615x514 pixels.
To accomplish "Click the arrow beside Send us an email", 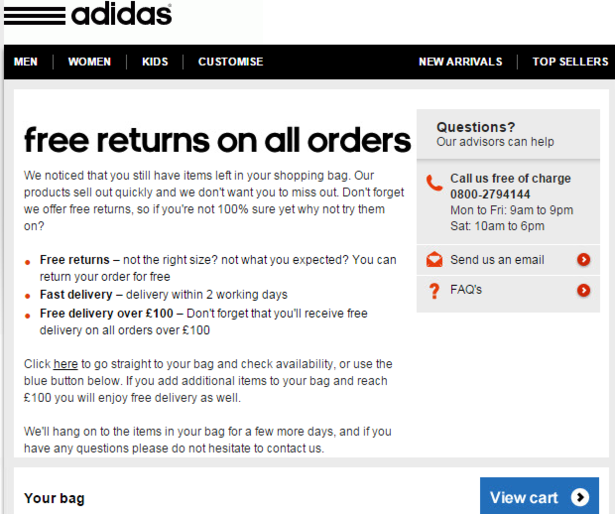I will pyautogui.click(x=583, y=259).
